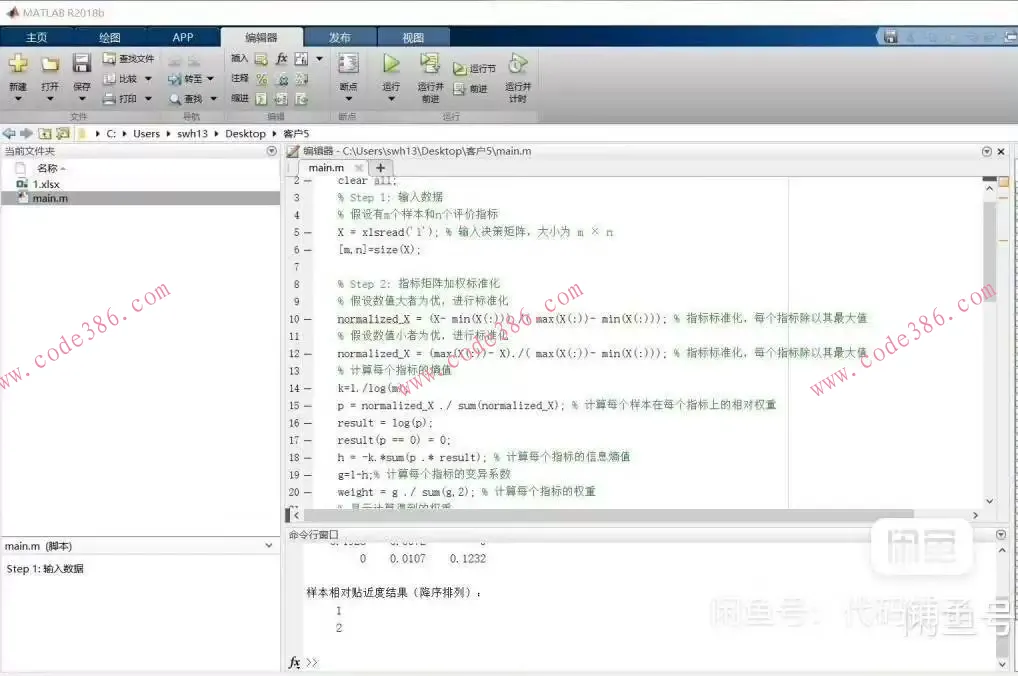Click the editor horizontal scrollbar
1018x676 pixels.
(x=609, y=515)
